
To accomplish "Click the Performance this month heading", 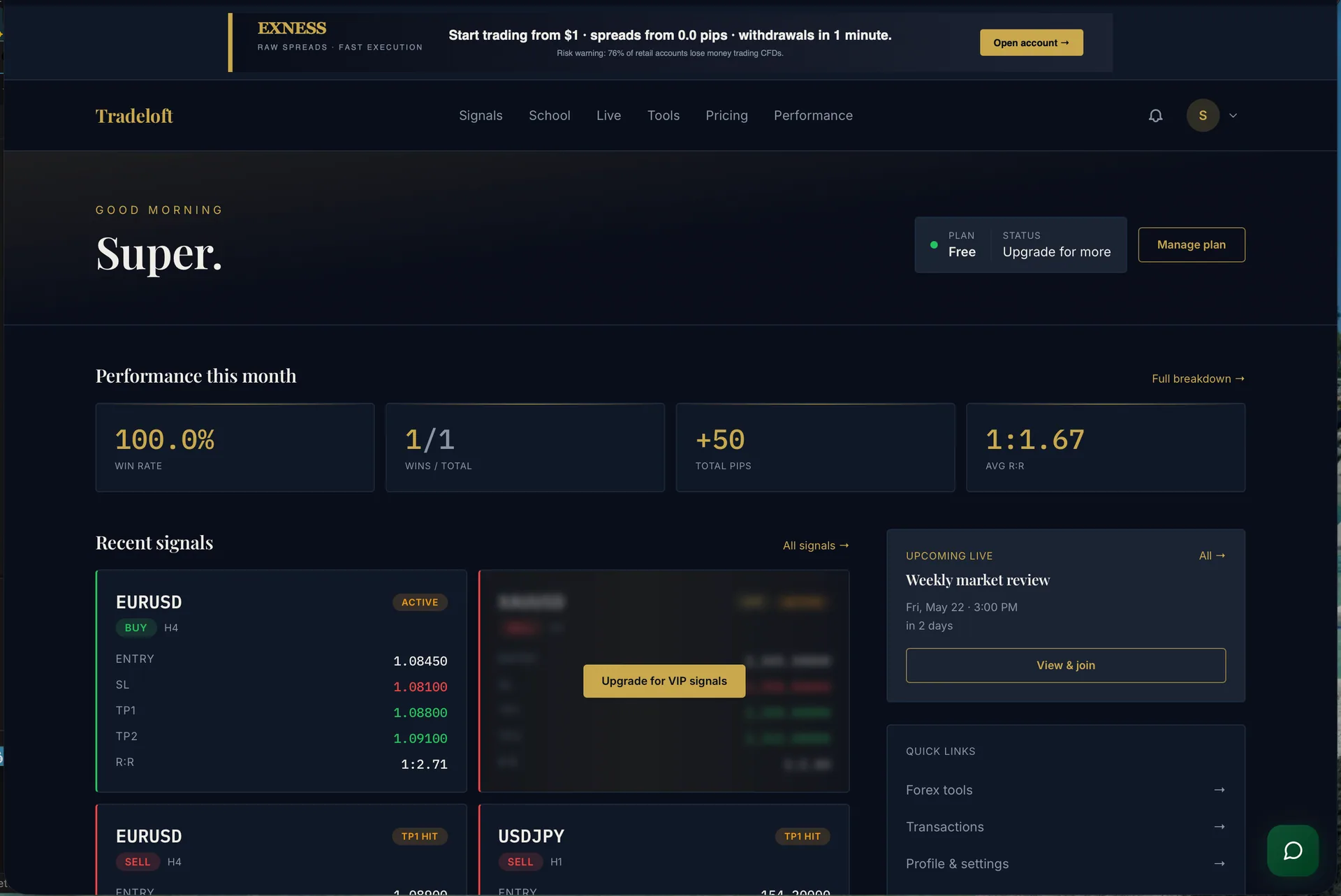I will click(x=196, y=376).
